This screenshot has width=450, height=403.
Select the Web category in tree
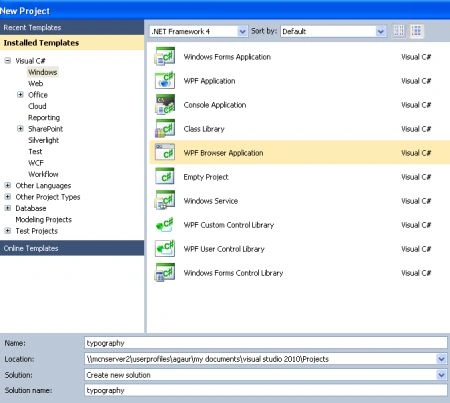pyautogui.click(x=36, y=83)
